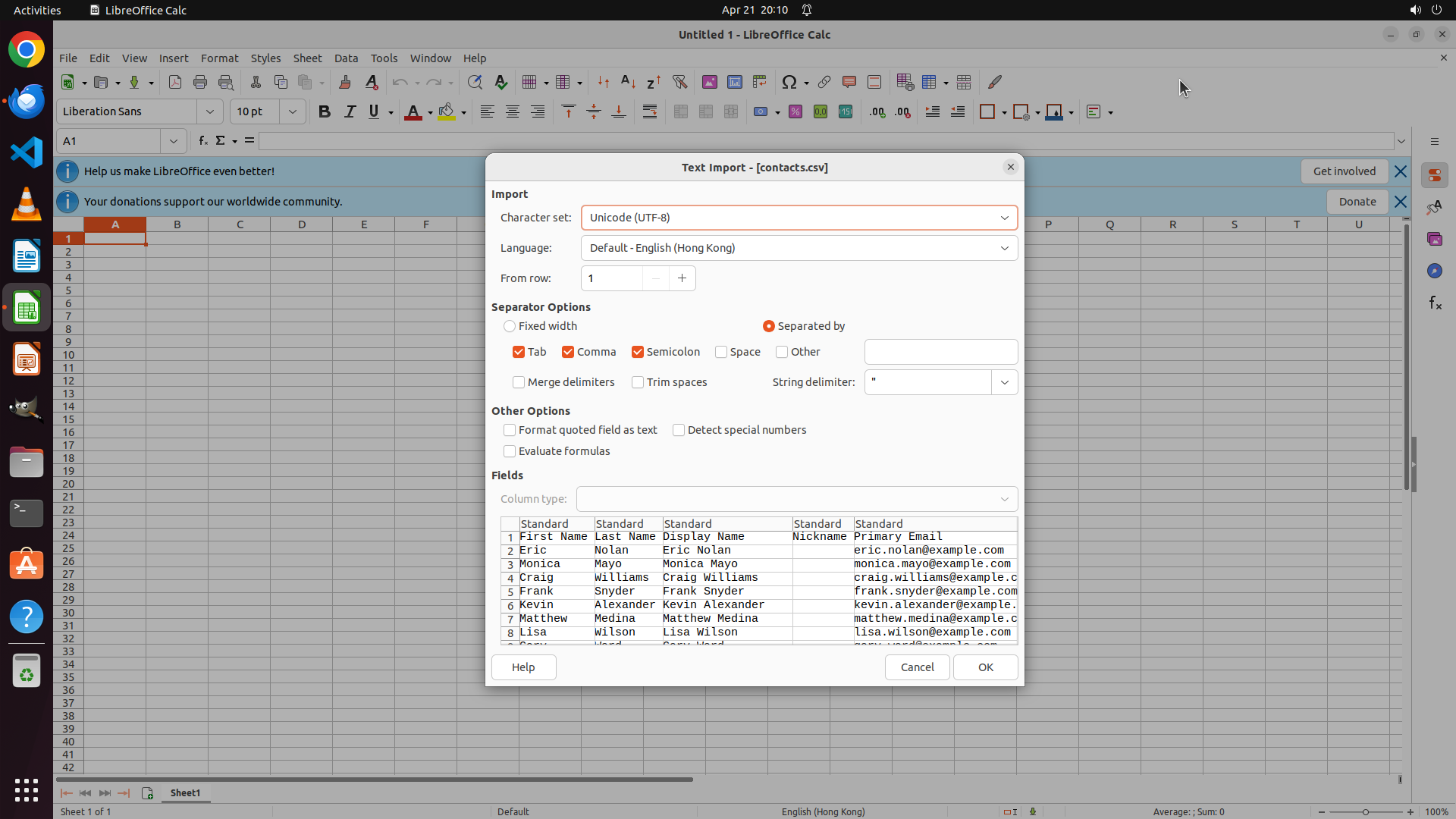1456x819 pixels.
Task: Expand the Character set dropdown
Action: (1004, 218)
